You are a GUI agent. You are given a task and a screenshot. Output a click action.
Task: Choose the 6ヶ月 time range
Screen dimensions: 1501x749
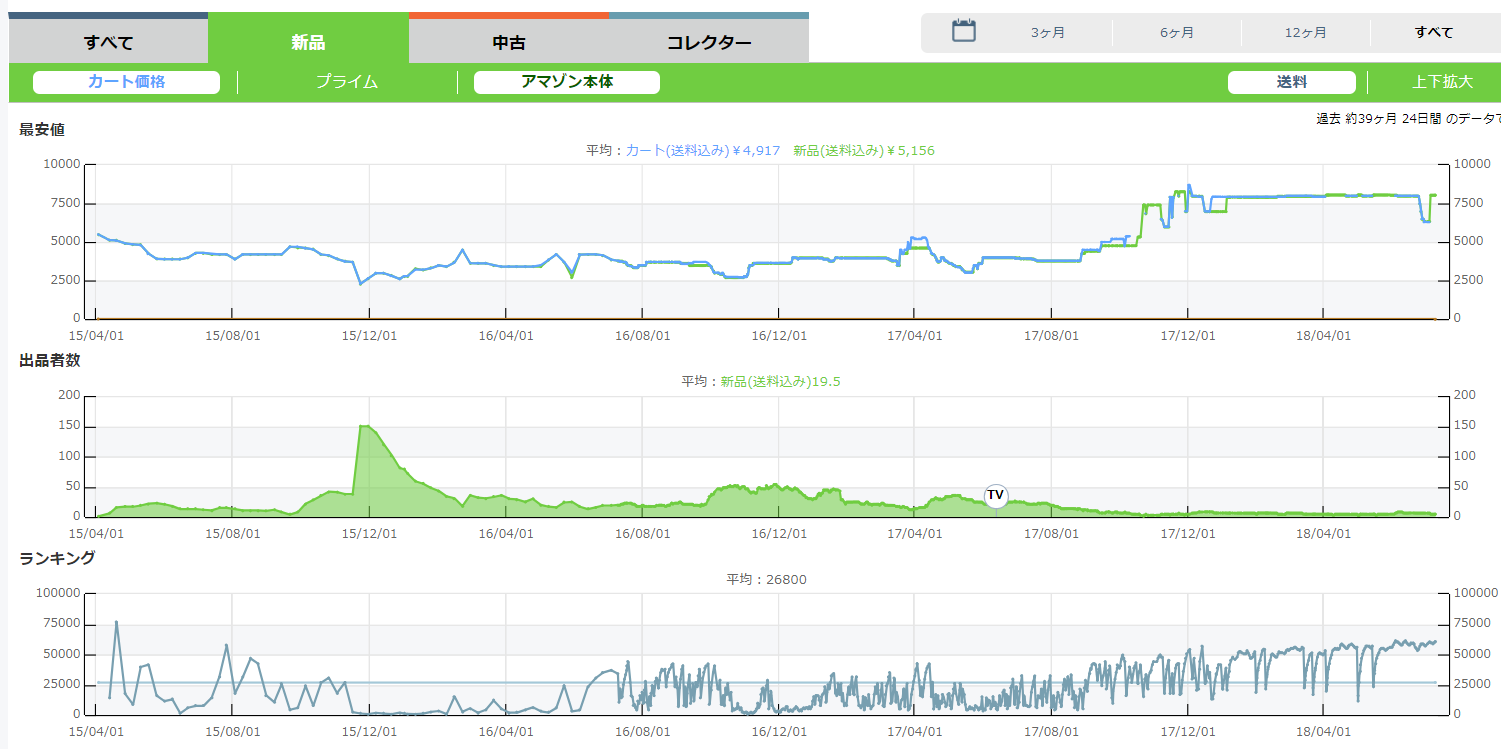point(1176,32)
